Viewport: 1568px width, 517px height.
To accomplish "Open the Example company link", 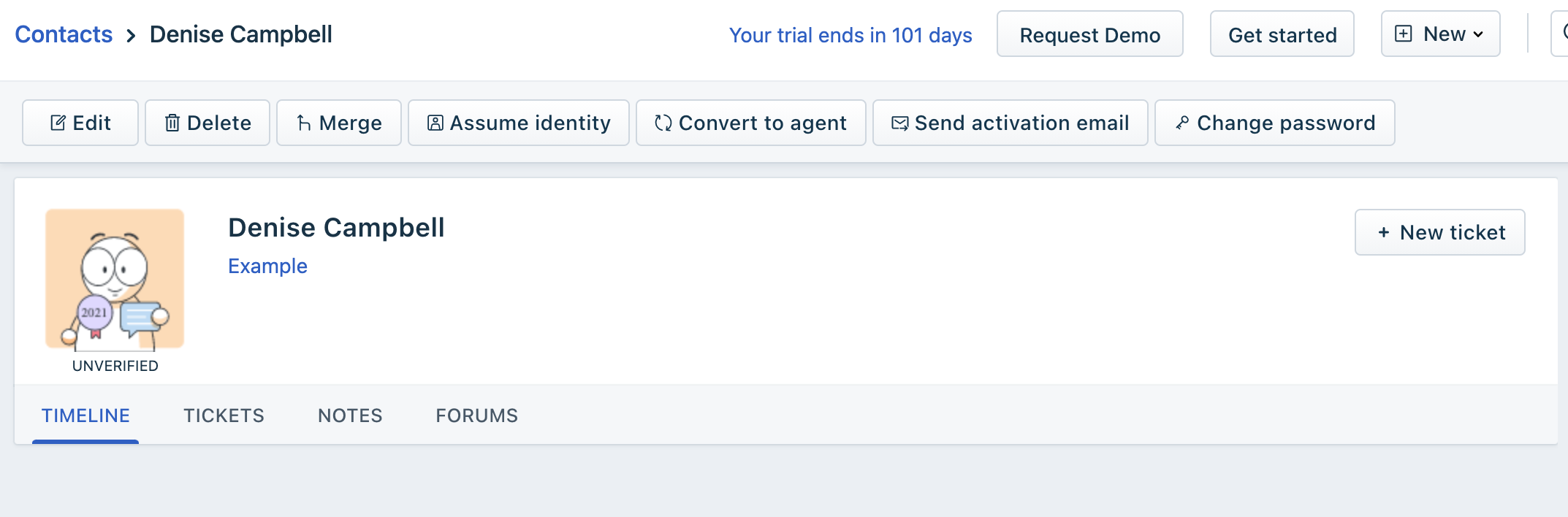I will 267,266.
